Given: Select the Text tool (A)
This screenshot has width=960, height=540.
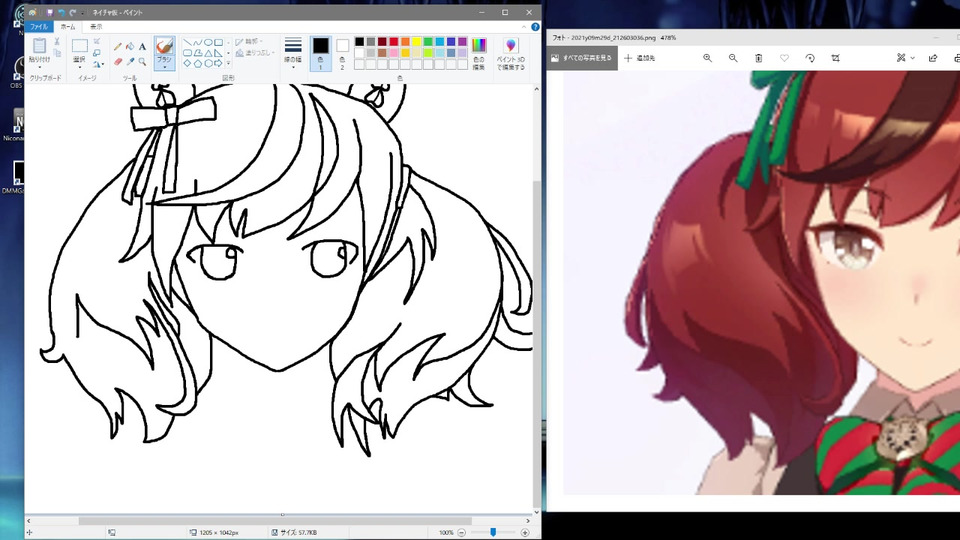Looking at the screenshot, I should (142, 47).
